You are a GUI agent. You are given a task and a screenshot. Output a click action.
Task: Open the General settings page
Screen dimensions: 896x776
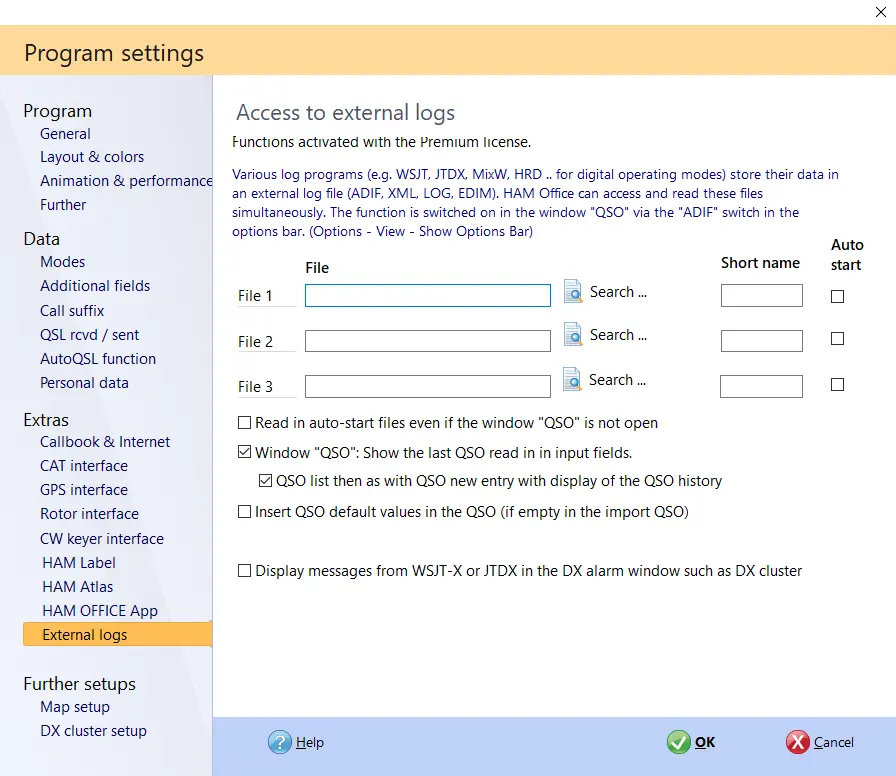coord(65,134)
